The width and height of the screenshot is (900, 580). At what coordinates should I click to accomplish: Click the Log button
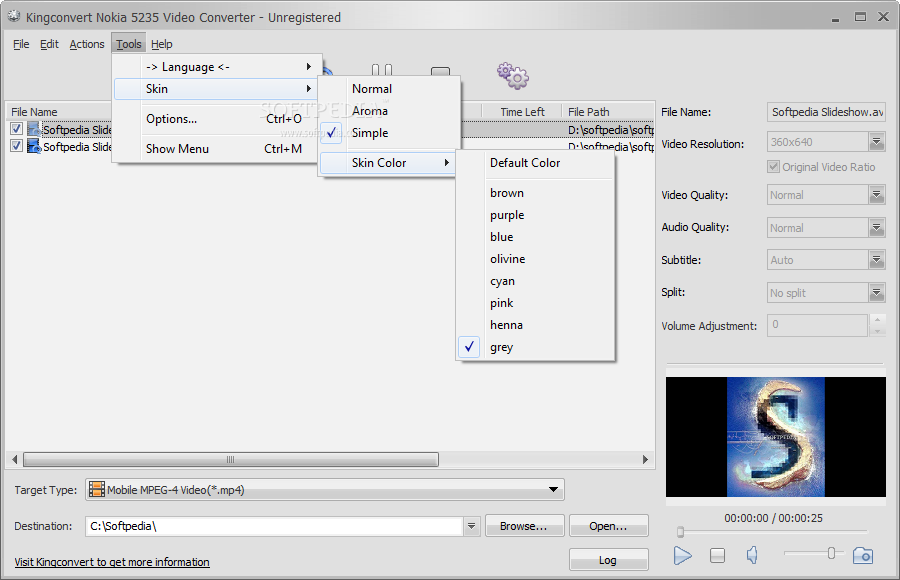(x=608, y=559)
